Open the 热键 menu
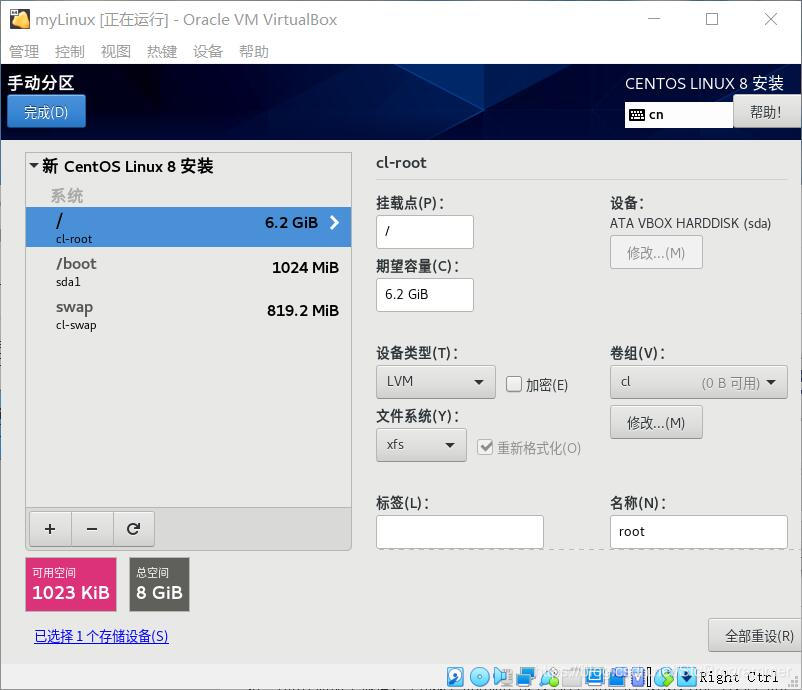Image resolution: width=802 pixels, height=690 pixels. (x=162, y=51)
